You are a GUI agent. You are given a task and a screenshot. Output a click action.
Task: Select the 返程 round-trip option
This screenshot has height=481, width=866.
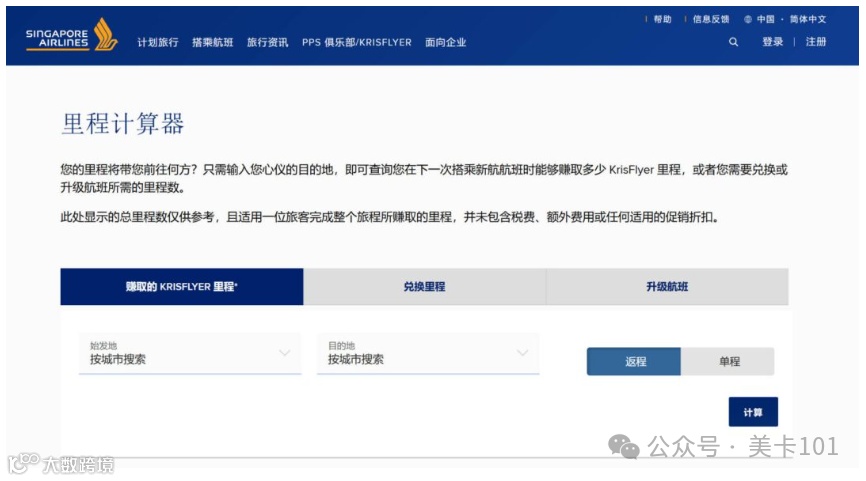click(x=634, y=362)
